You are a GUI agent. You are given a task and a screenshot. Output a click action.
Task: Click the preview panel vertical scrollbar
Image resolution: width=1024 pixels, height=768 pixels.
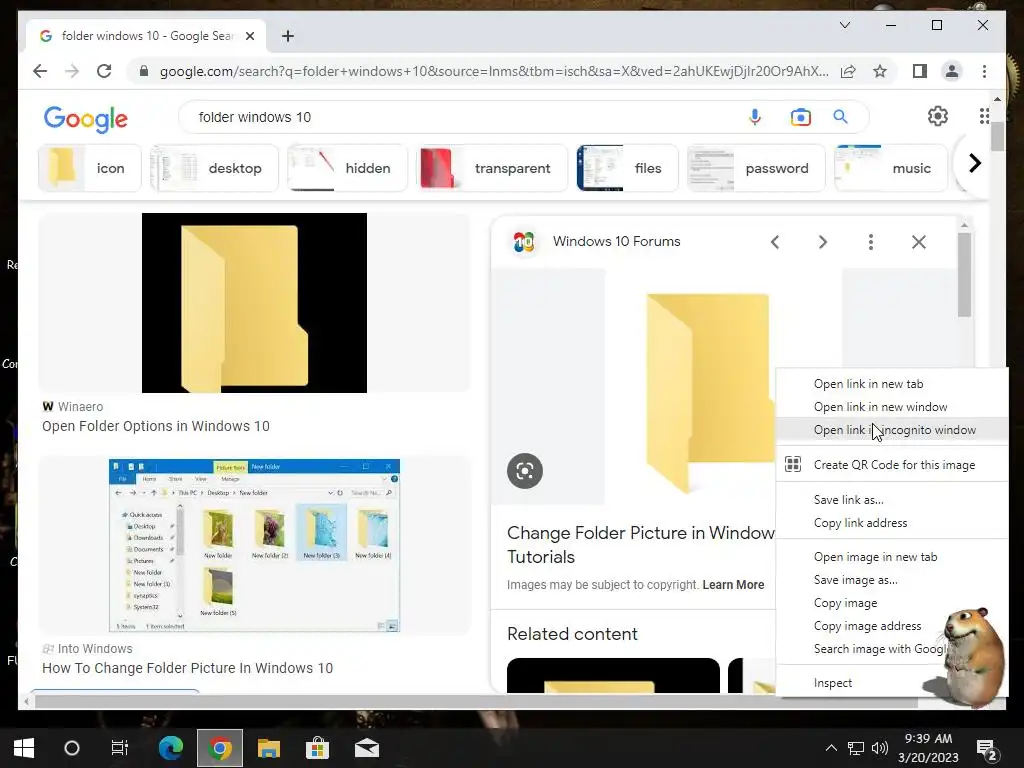click(x=965, y=274)
